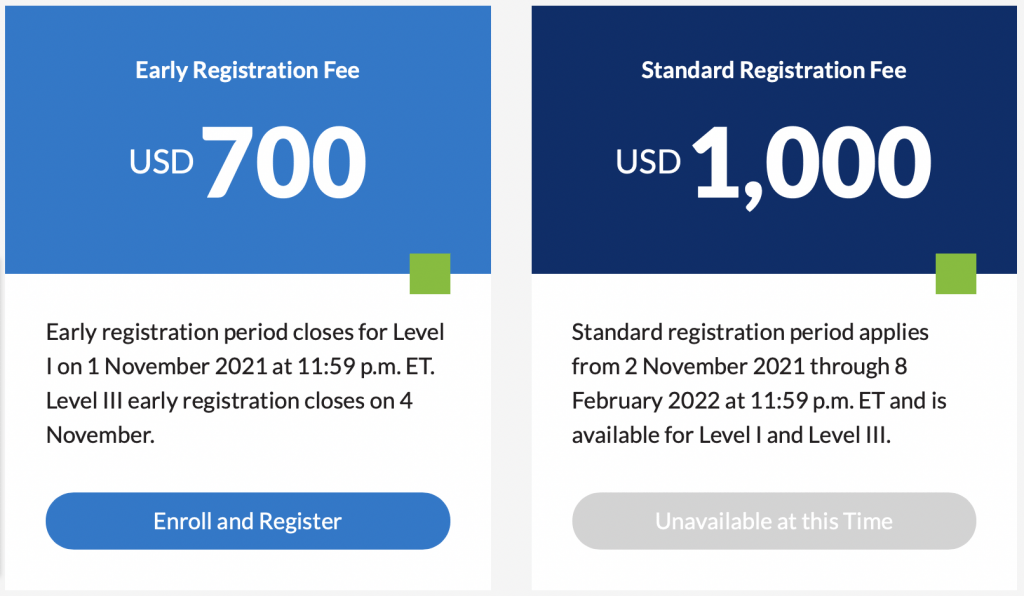Screen dimensions: 1024x596
Task: Select the Standard Registration Fee heading
Action: point(773,70)
